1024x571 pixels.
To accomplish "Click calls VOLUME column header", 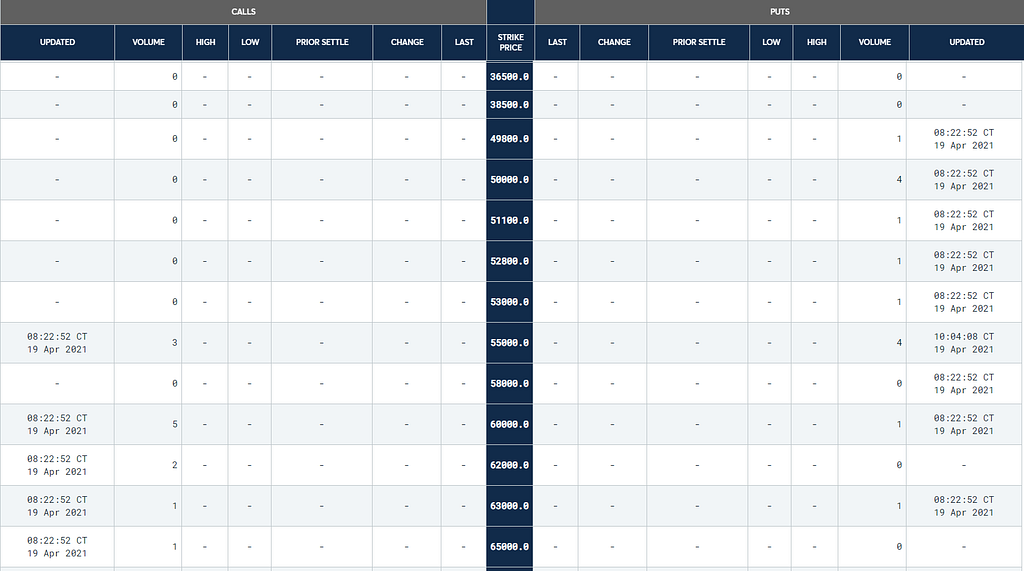I will coord(148,42).
